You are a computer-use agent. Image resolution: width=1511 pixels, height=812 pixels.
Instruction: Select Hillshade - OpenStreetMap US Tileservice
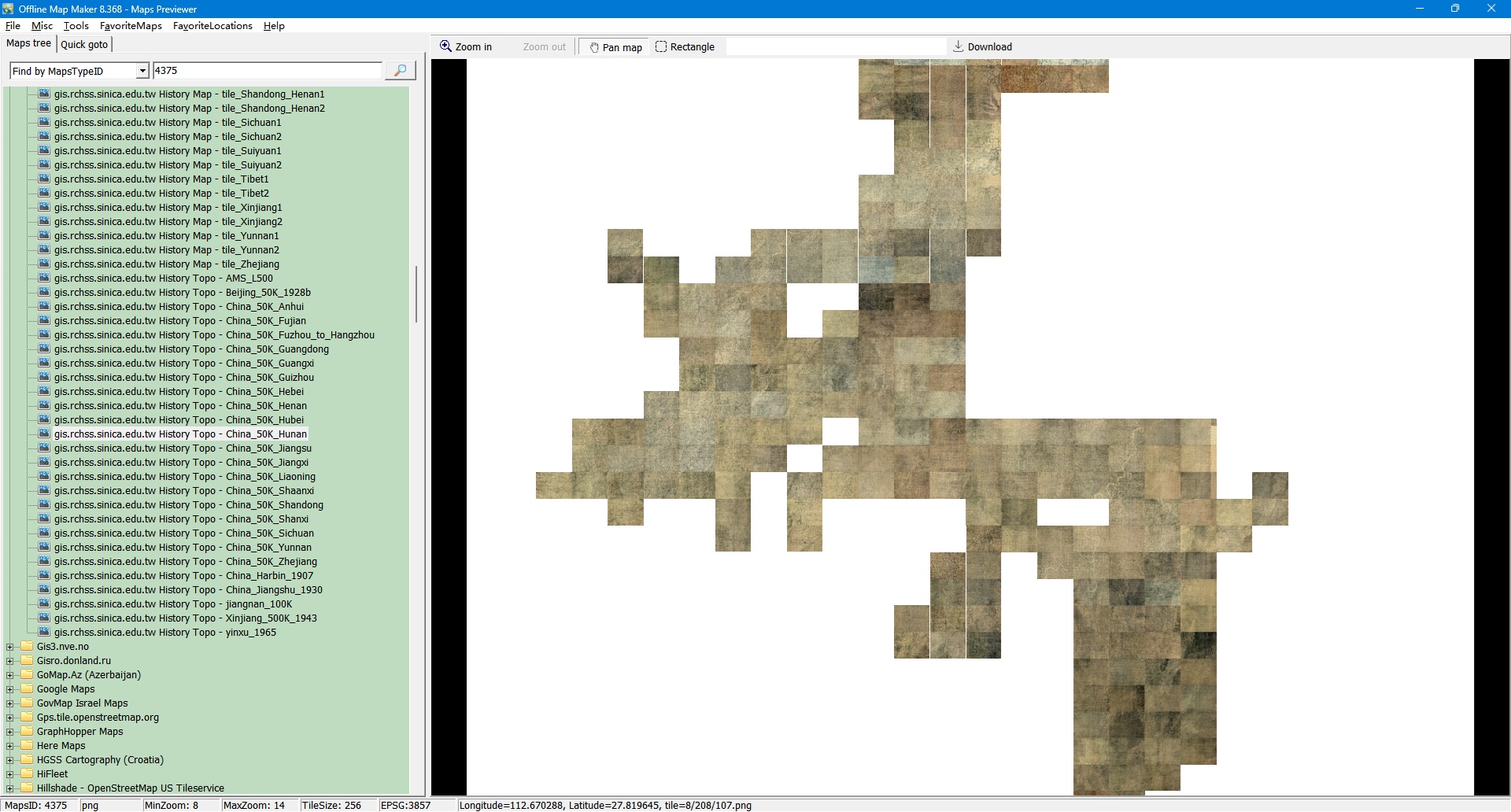131,788
